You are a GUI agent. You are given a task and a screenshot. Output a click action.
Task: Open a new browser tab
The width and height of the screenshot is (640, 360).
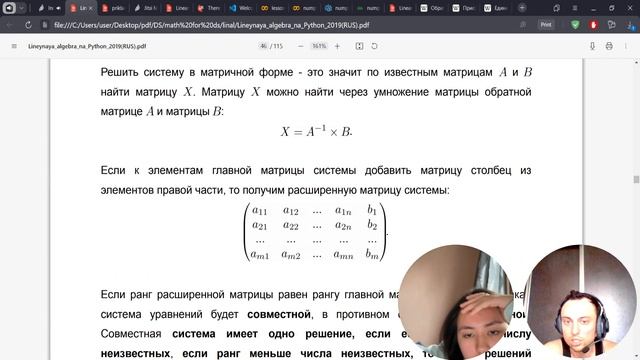point(522,8)
